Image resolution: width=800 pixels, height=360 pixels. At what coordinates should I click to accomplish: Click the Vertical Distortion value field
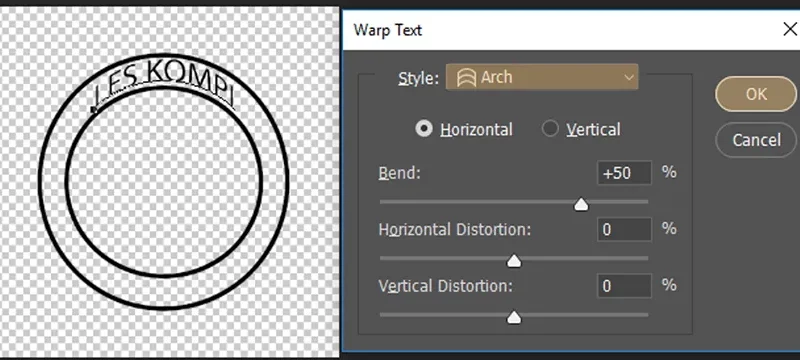point(624,286)
